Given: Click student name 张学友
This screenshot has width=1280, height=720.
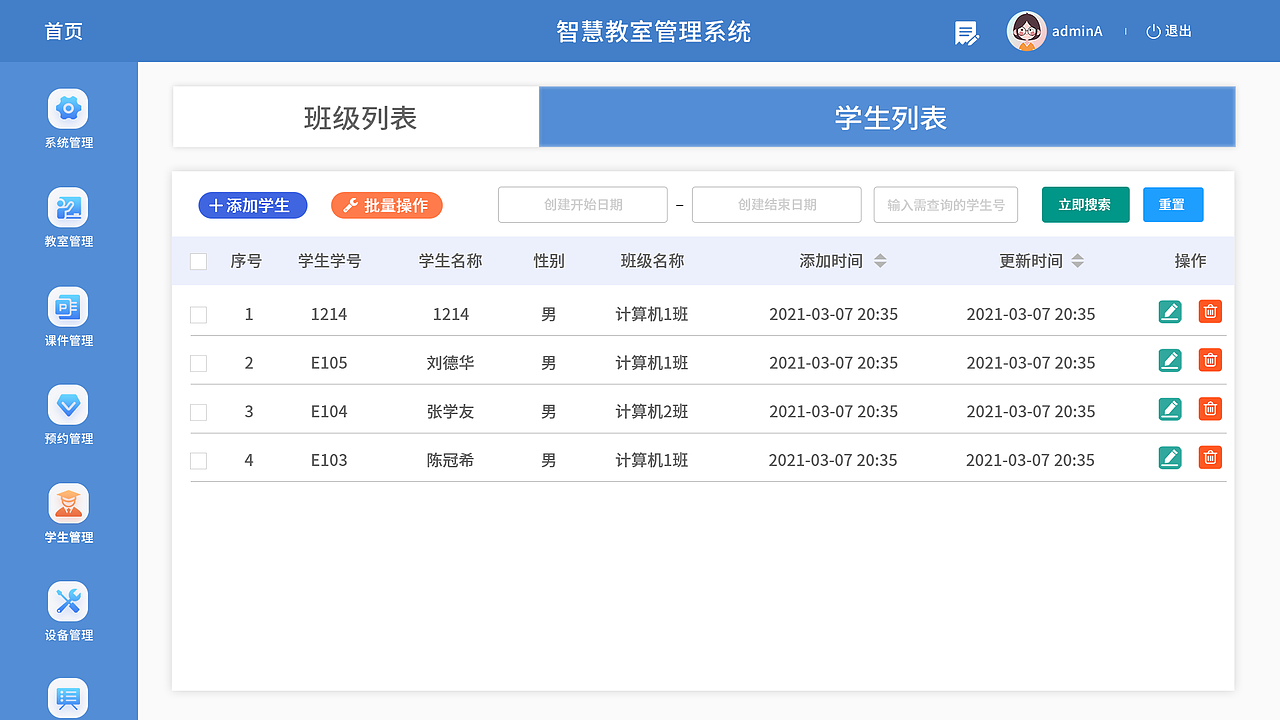Looking at the screenshot, I should pyautogui.click(x=451, y=411).
